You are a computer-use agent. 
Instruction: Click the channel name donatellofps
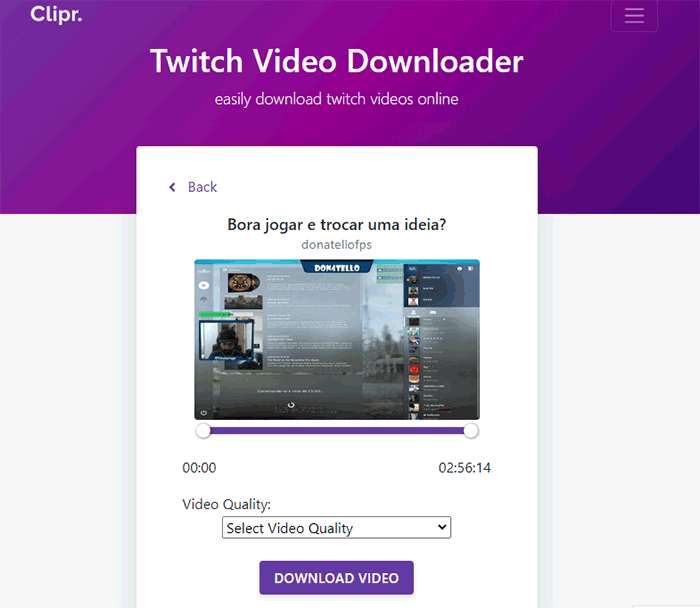tap(337, 245)
